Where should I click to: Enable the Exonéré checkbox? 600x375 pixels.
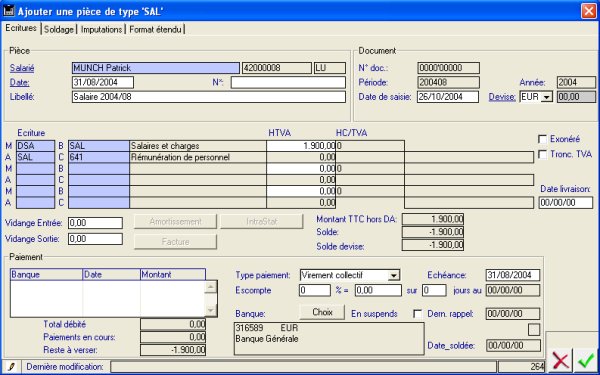pos(542,139)
